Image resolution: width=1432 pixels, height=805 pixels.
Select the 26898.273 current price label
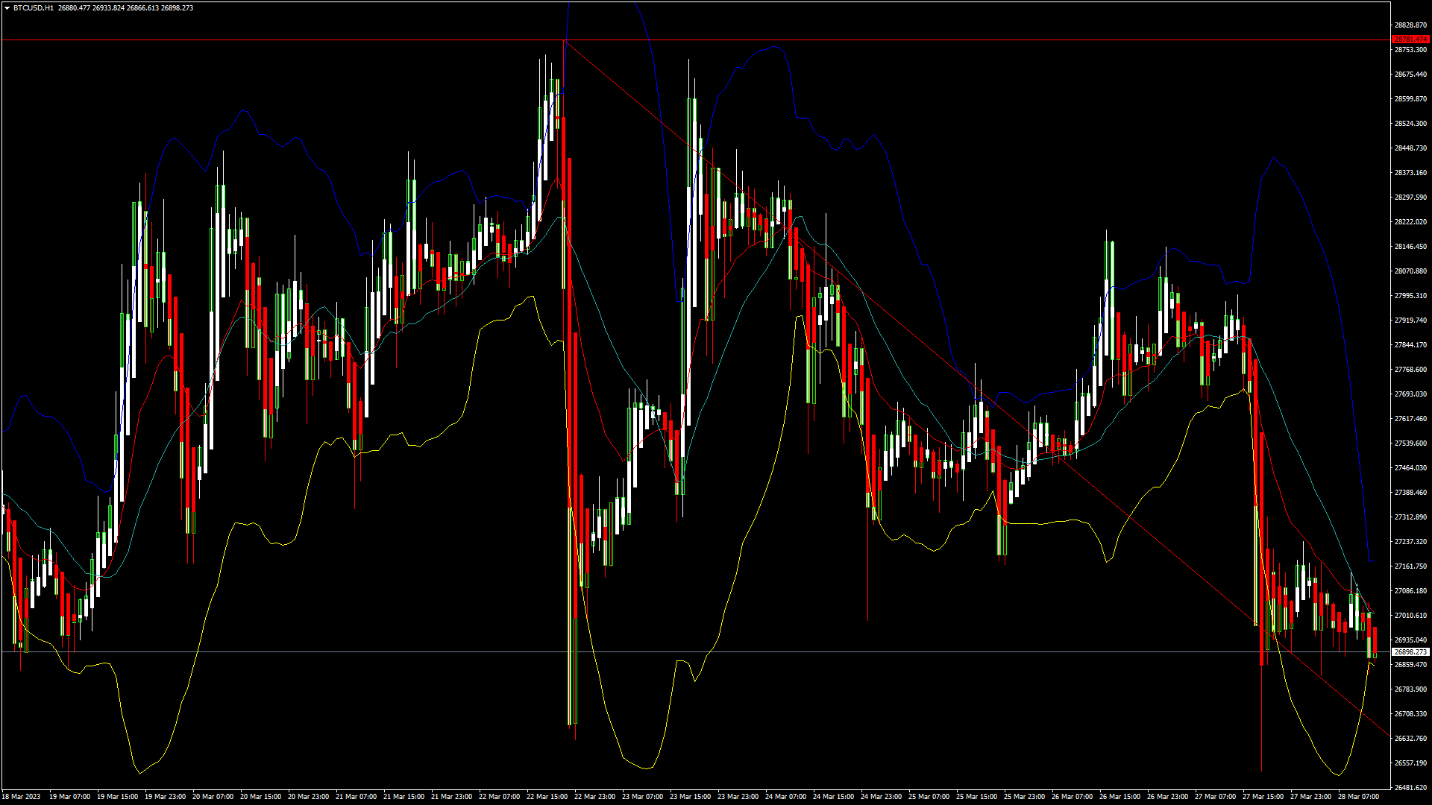(1409, 652)
